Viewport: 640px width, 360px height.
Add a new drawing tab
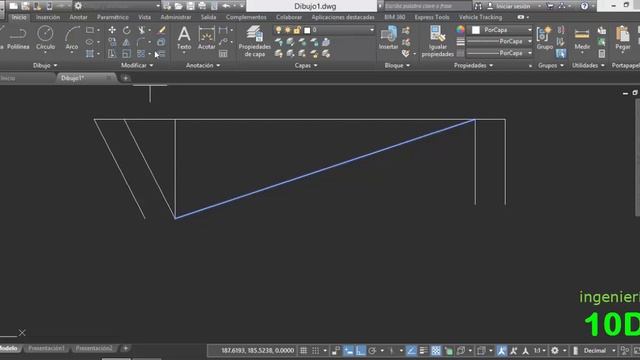pos(126,78)
